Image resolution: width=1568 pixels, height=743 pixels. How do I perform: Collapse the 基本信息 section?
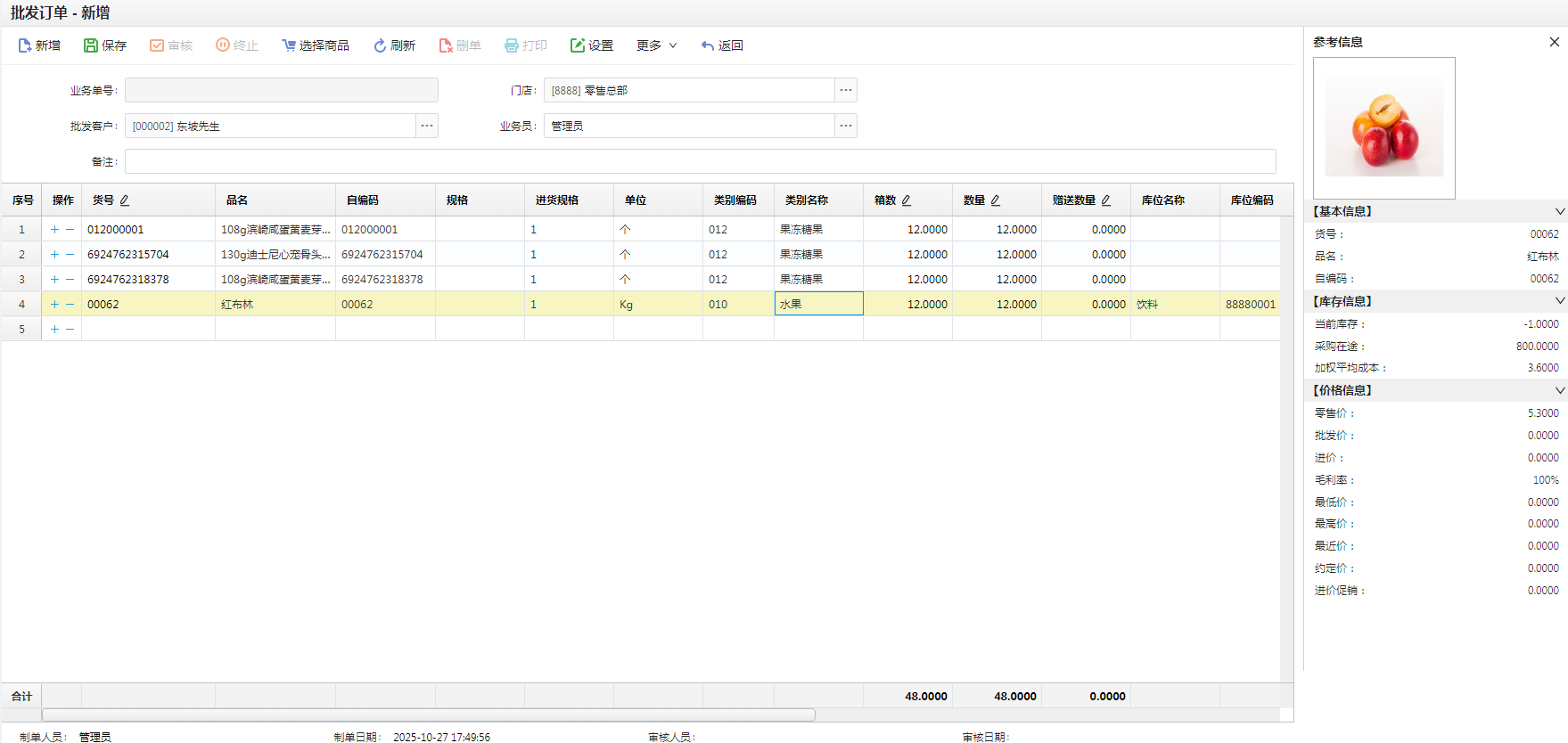click(x=1559, y=212)
